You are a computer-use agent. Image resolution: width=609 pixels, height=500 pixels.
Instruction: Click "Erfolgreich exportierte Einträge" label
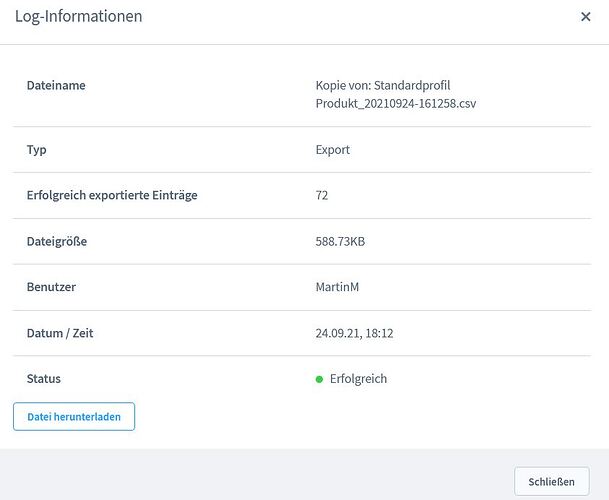[x=112, y=196]
